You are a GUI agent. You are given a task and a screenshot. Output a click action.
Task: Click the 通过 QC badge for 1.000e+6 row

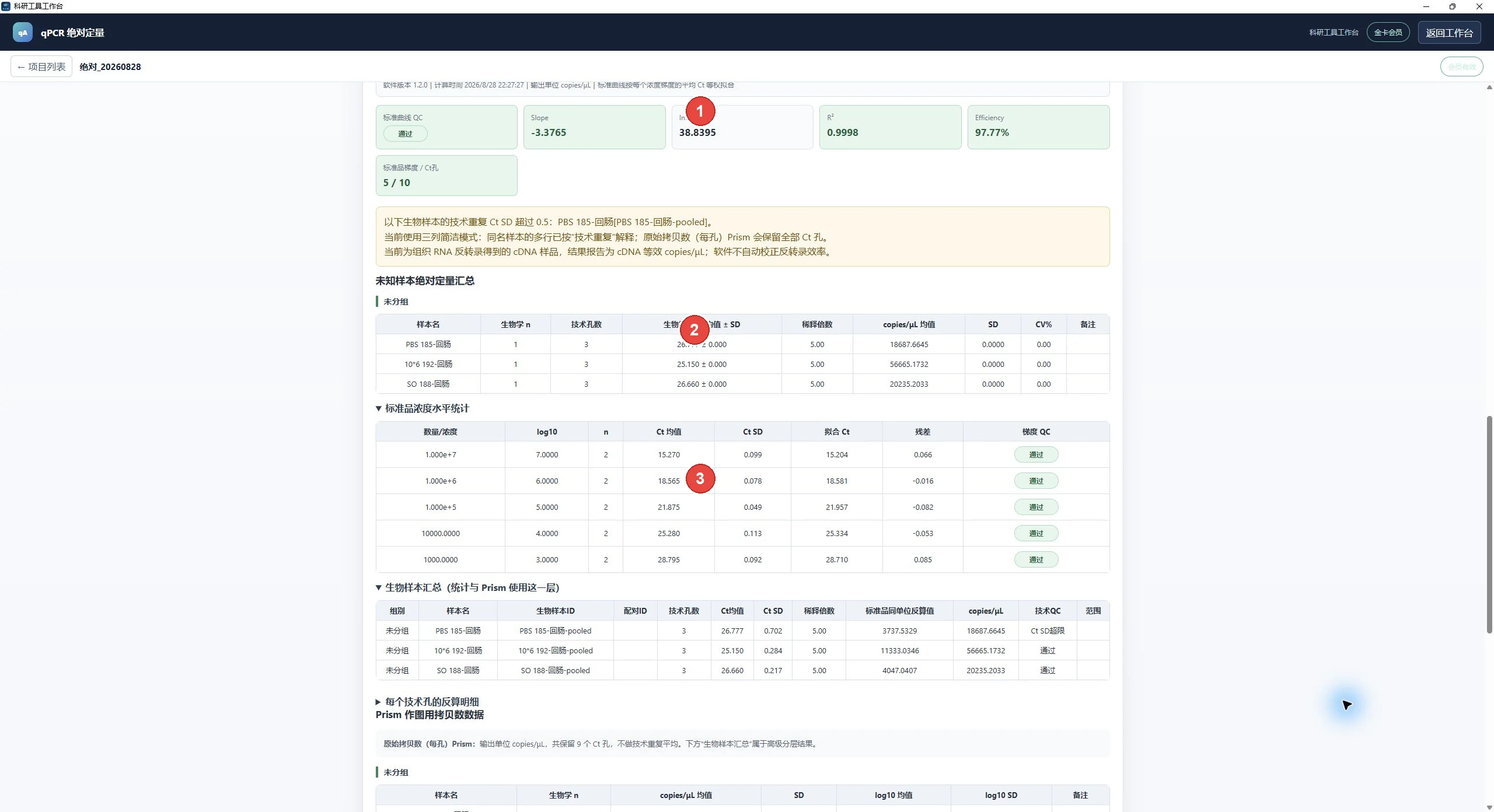[x=1036, y=481]
